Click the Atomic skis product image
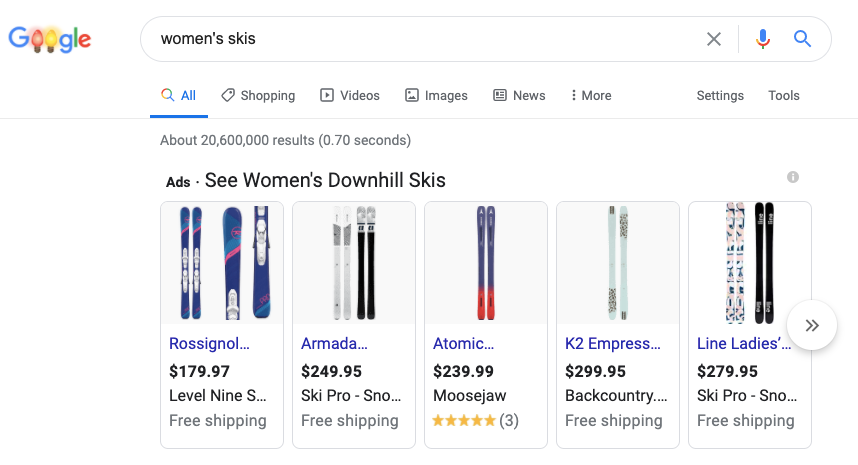This screenshot has width=858, height=465. click(486, 263)
